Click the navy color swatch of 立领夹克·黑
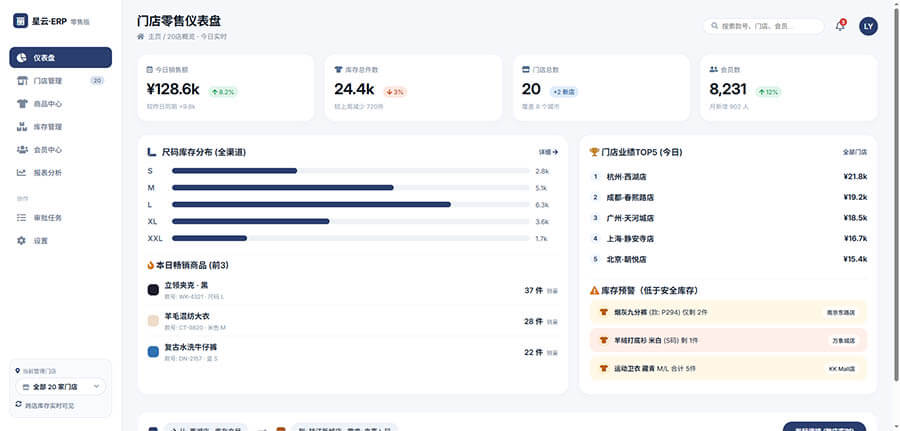900x431 pixels. 153,290
